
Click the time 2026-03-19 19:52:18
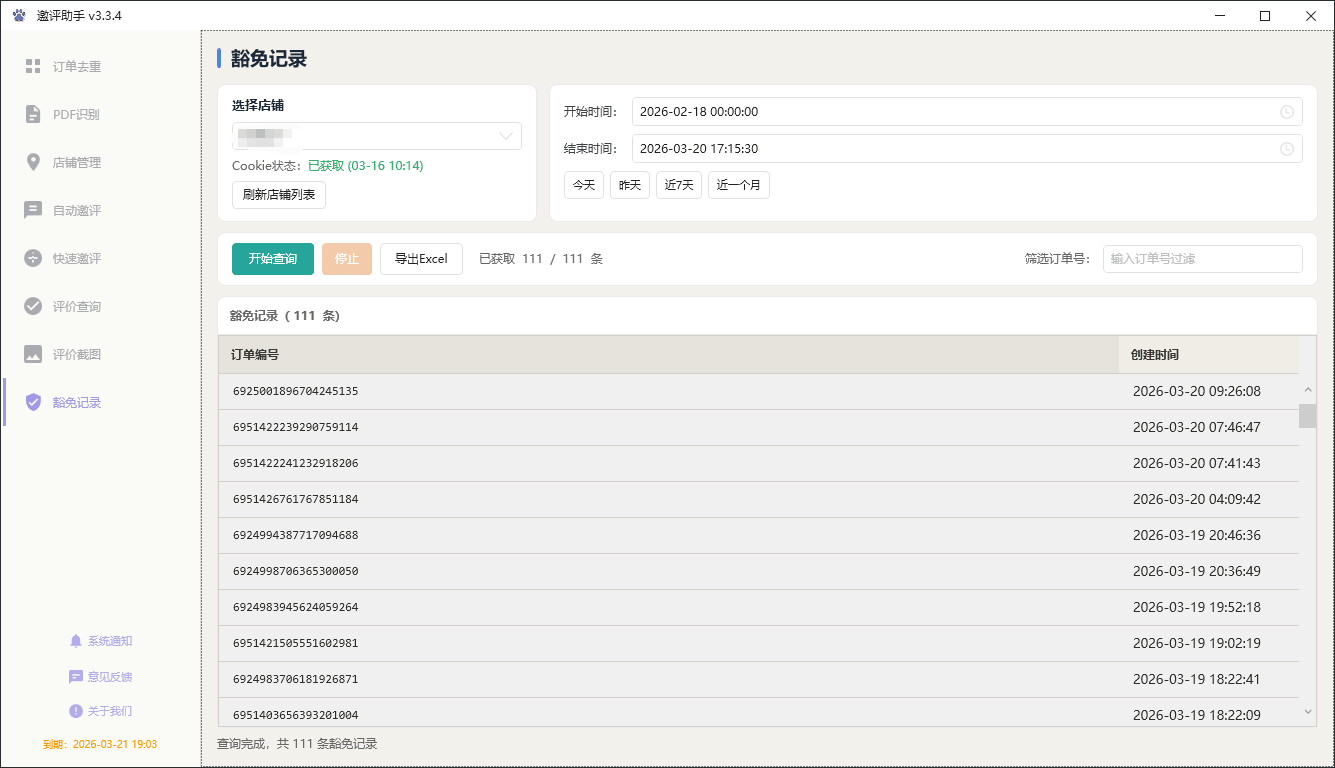[x=1197, y=608]
